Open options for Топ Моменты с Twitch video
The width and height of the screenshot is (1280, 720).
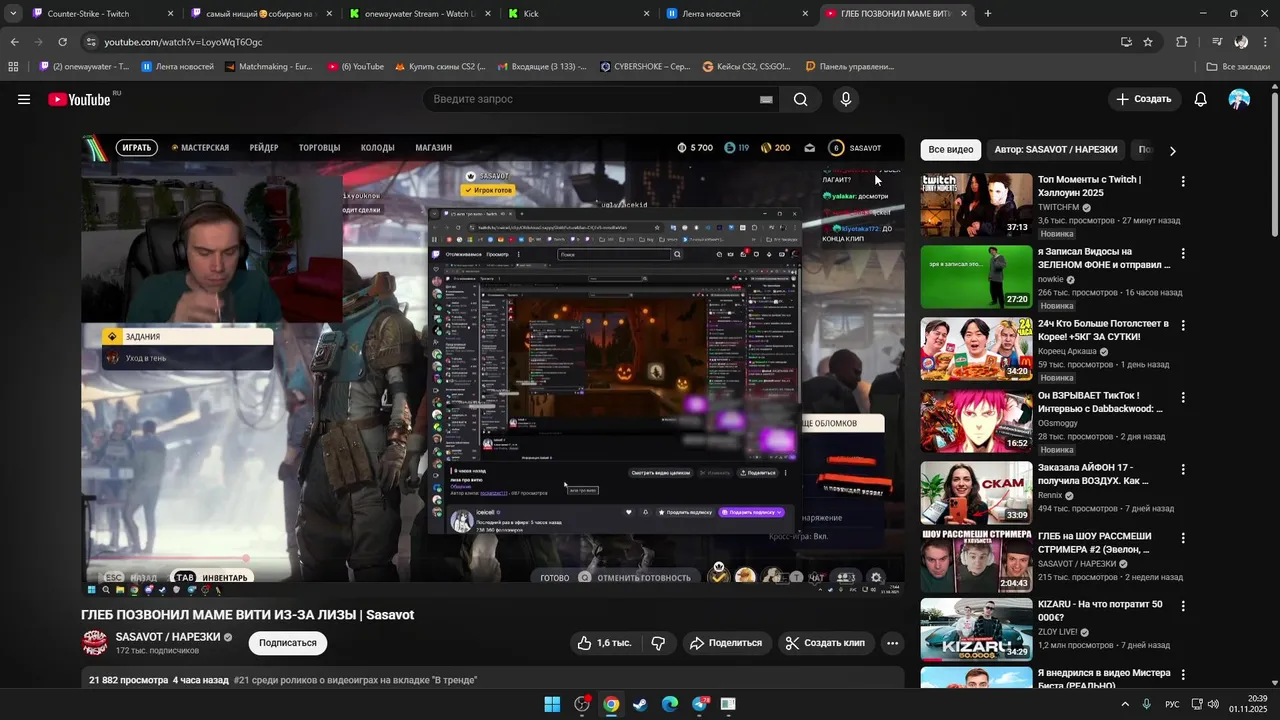tap(1183, 182)
